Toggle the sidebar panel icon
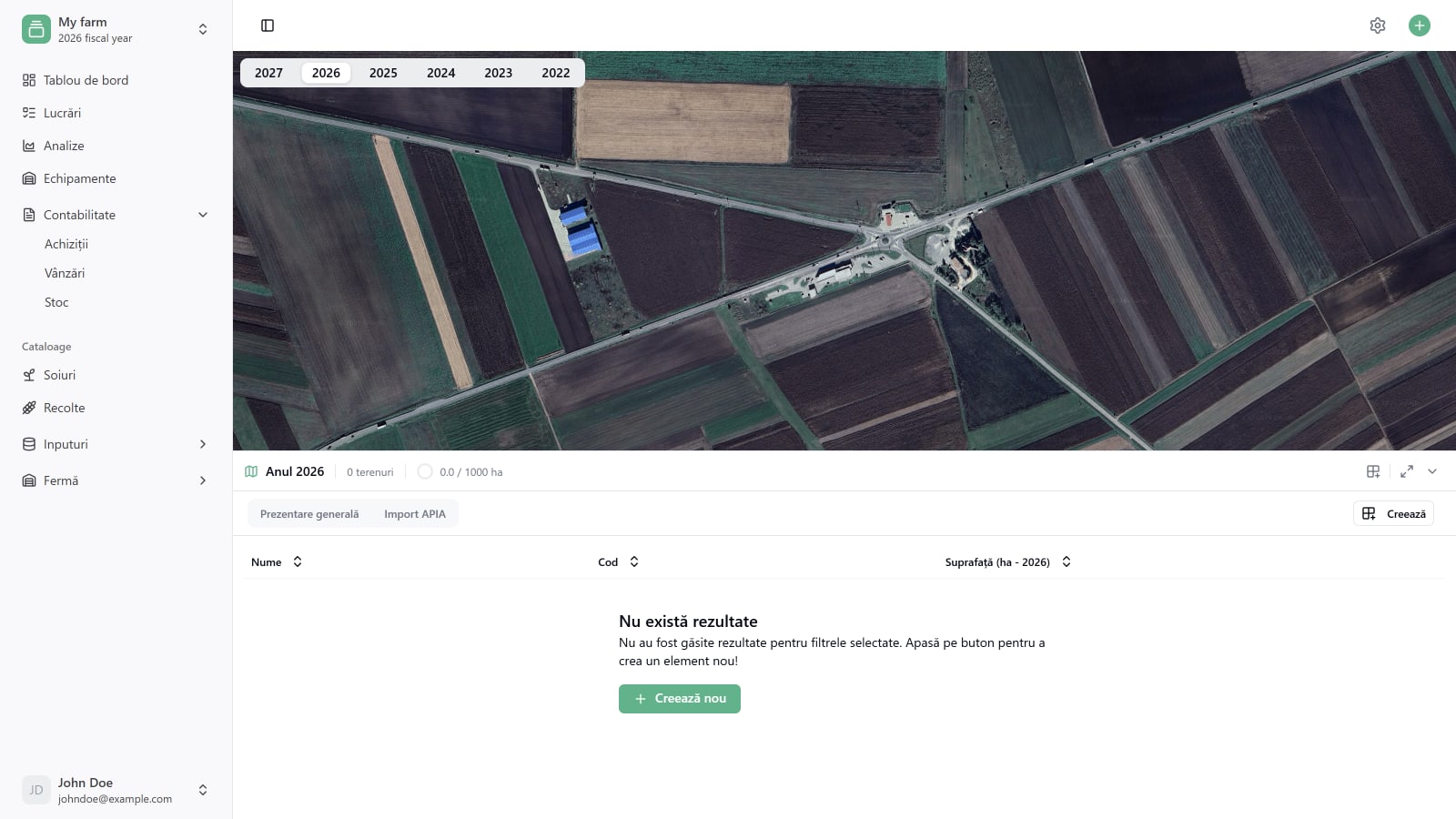This screenshot has height=819, width=1456. (268, 25)
